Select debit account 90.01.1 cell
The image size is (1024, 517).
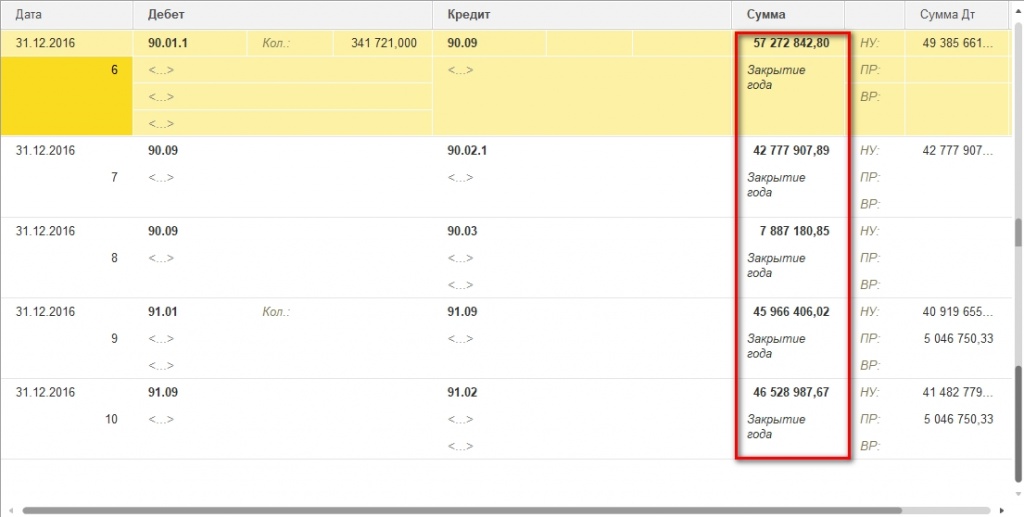(x=168, y=44)
